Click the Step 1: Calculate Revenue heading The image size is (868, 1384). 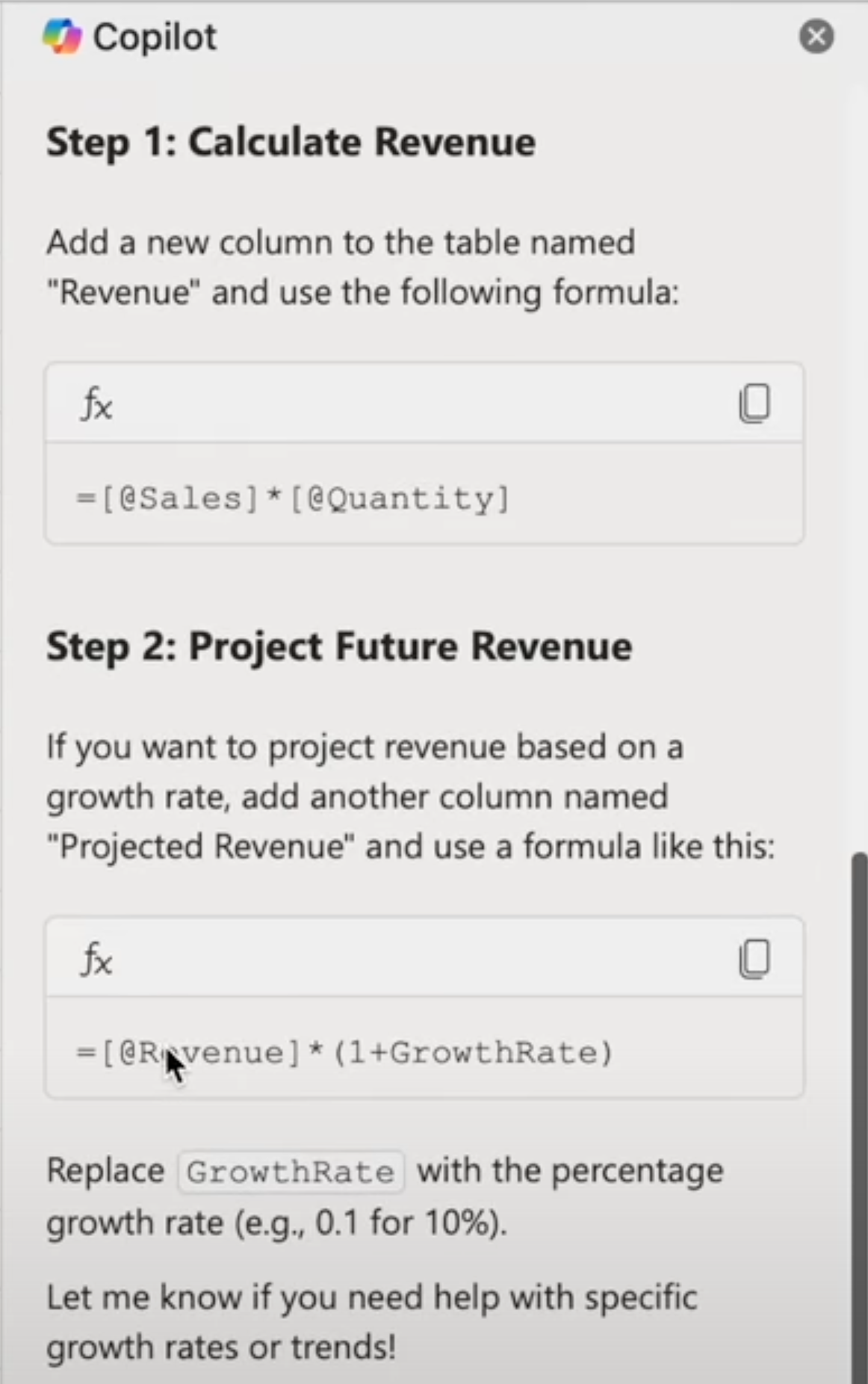coord(291,142)
